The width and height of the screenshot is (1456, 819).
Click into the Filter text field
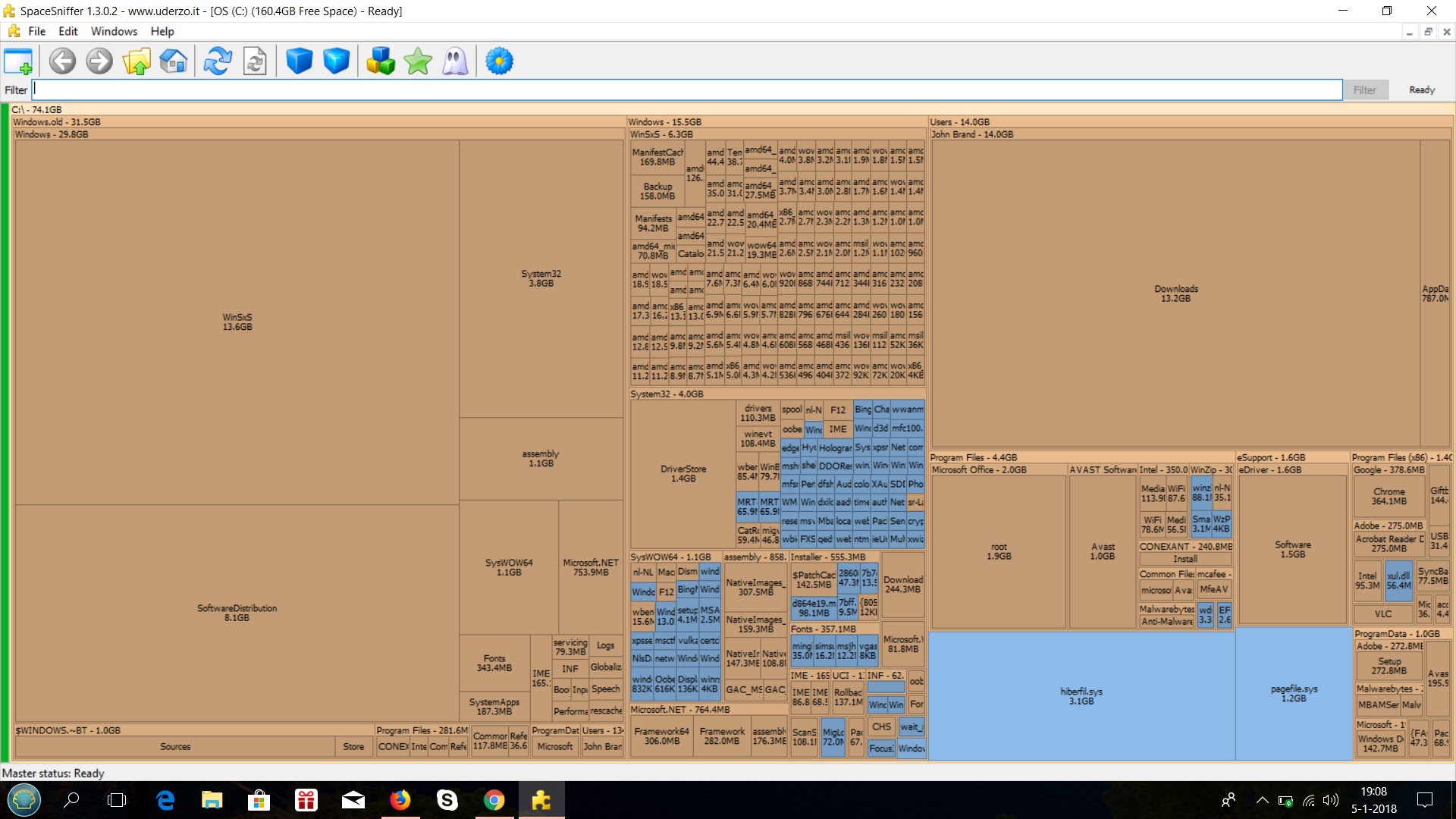[686, 89]
